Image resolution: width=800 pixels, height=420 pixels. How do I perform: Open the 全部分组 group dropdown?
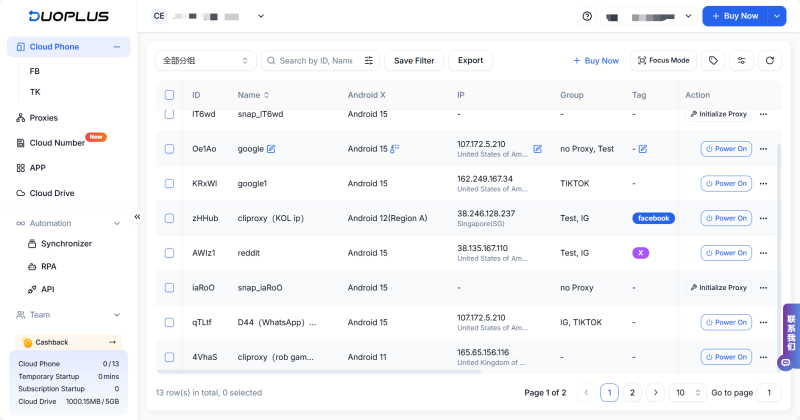point(205,61)
